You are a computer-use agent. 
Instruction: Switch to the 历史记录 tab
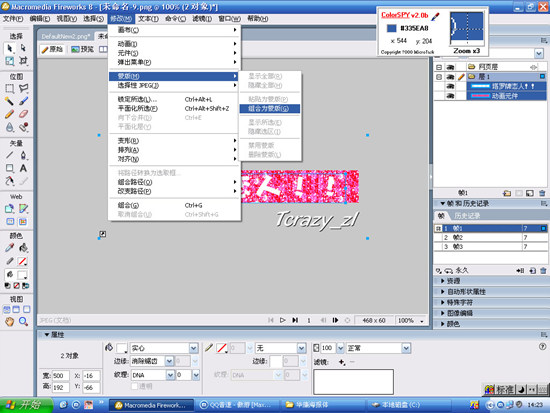[x=467, y=216]
